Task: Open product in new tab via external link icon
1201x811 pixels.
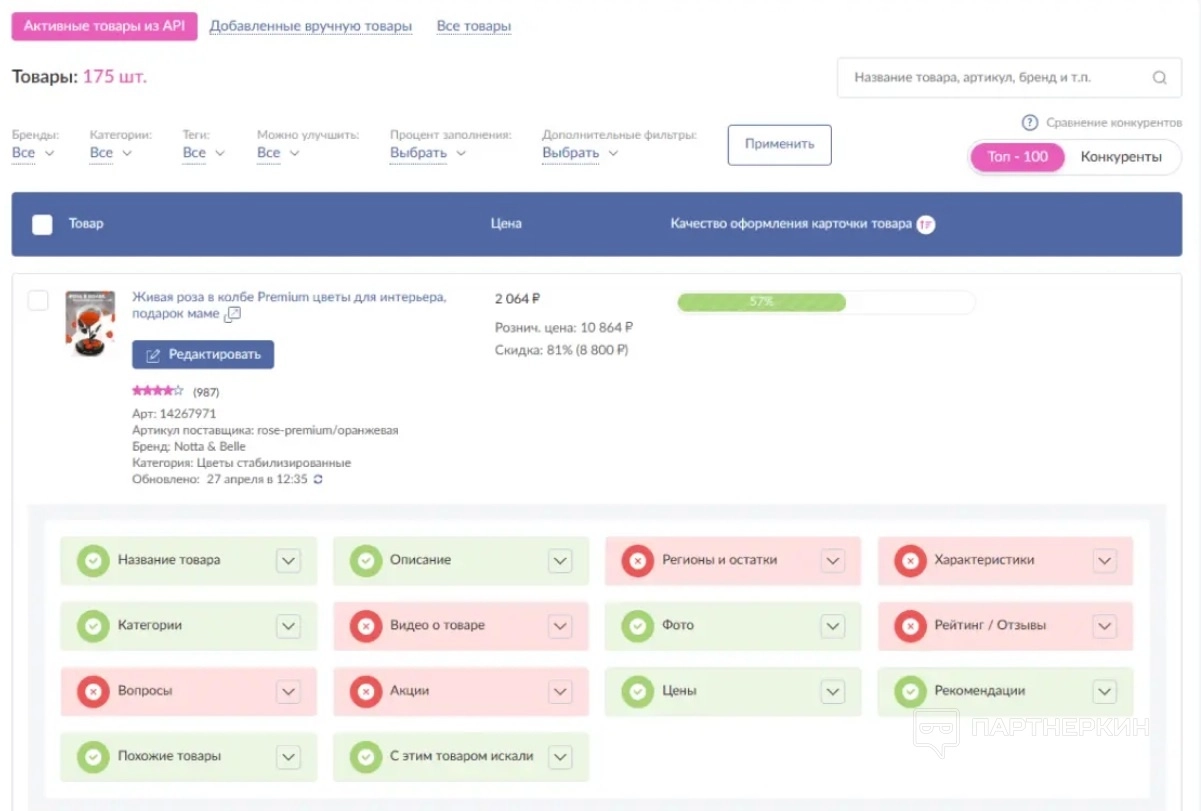Action: 233,315
